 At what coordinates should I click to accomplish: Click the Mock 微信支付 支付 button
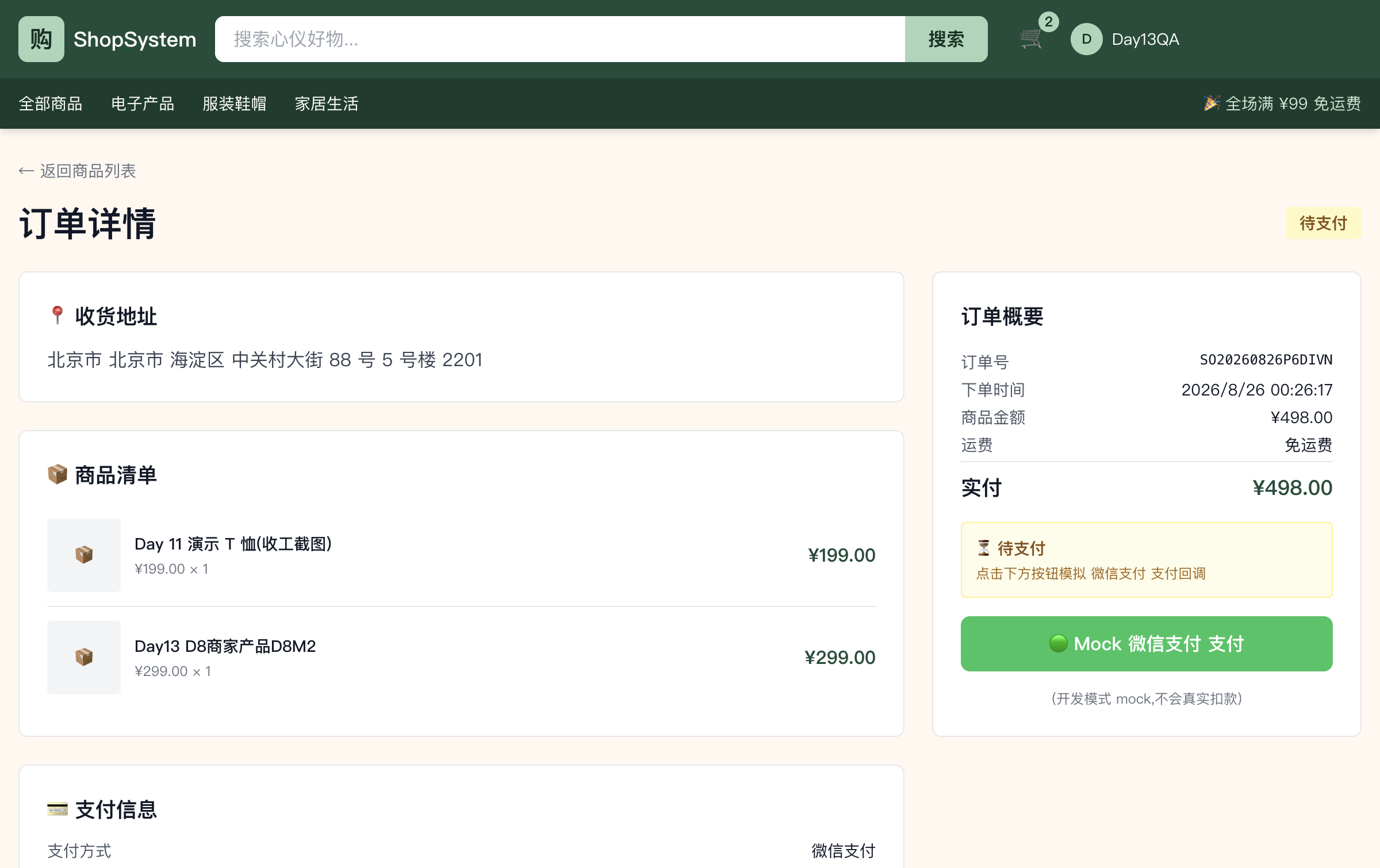pos(1146,643)
